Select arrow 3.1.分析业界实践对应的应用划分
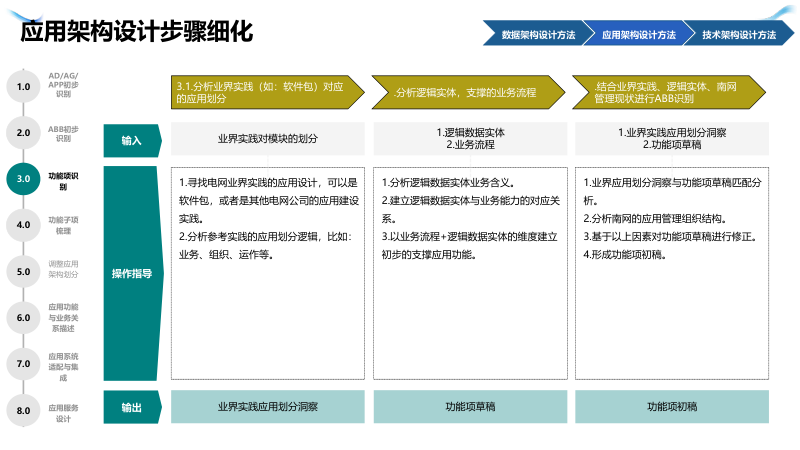The height and width of the screenshot is (450, 800). coord(267,92)
